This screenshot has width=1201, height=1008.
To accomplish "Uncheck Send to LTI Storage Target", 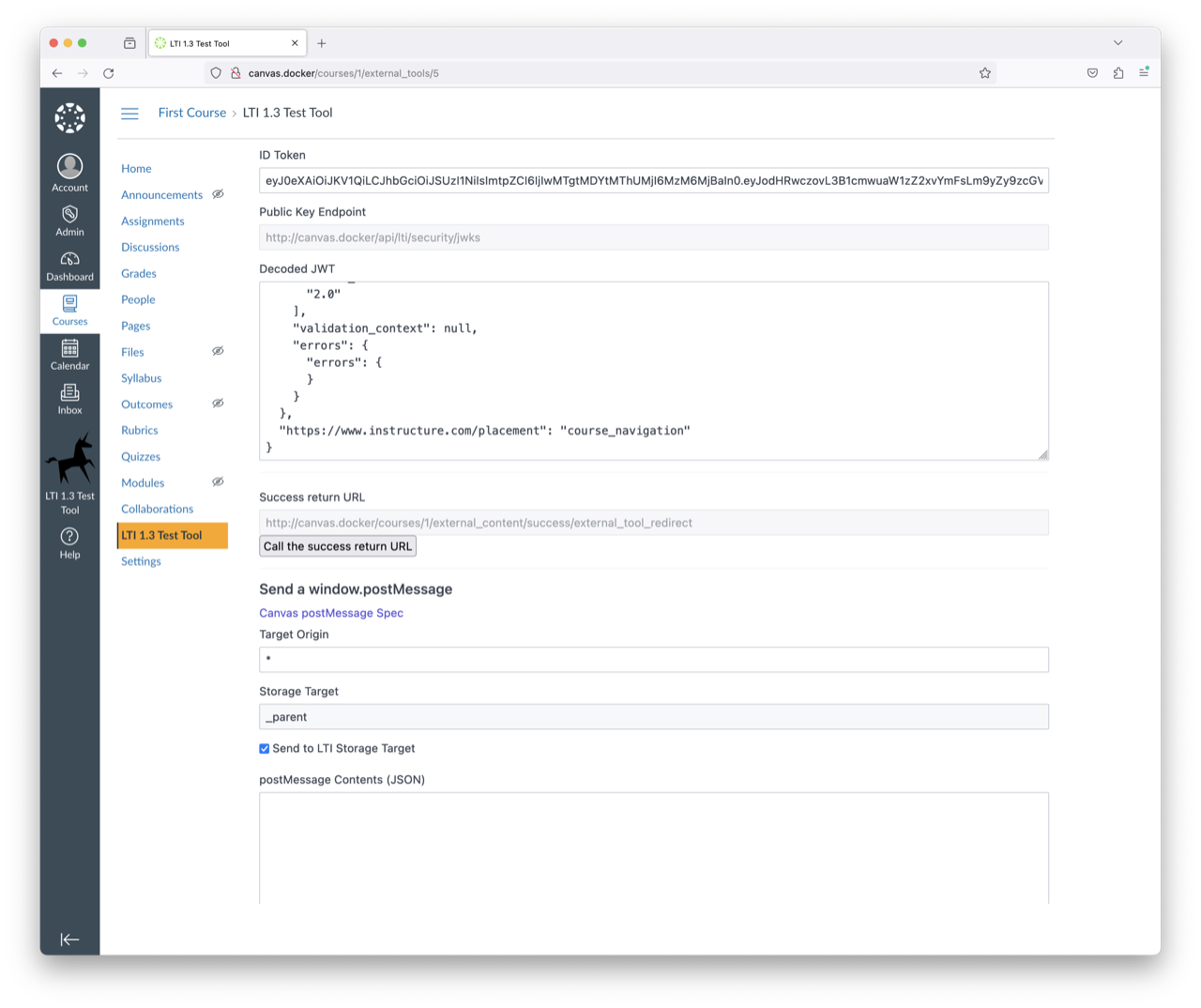I will point(265,749).
